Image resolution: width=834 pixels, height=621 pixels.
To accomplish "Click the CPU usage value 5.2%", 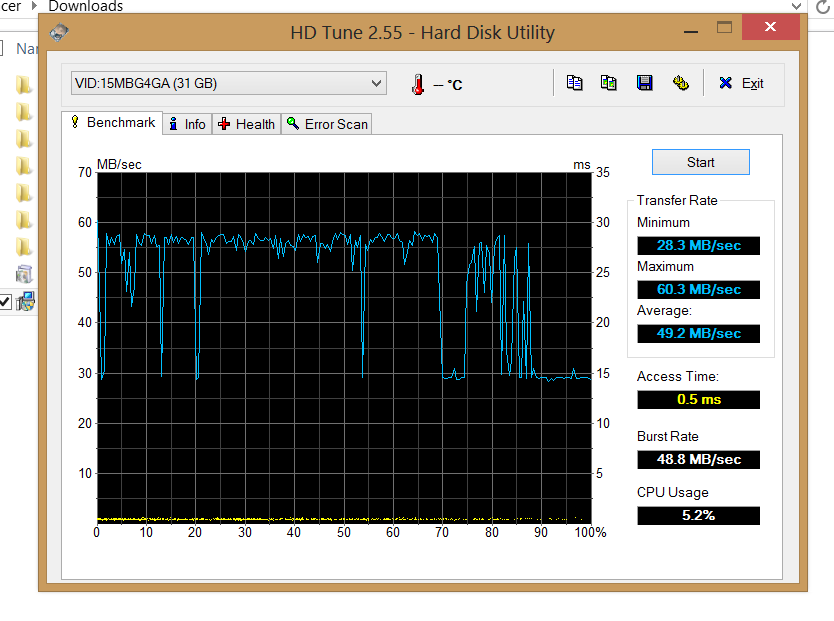I will coord(698,516).
